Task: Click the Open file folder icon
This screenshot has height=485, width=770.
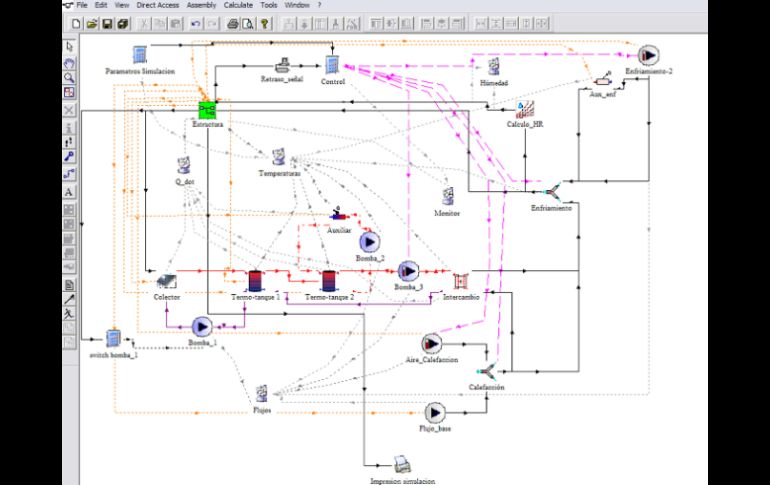Action: 91,22
